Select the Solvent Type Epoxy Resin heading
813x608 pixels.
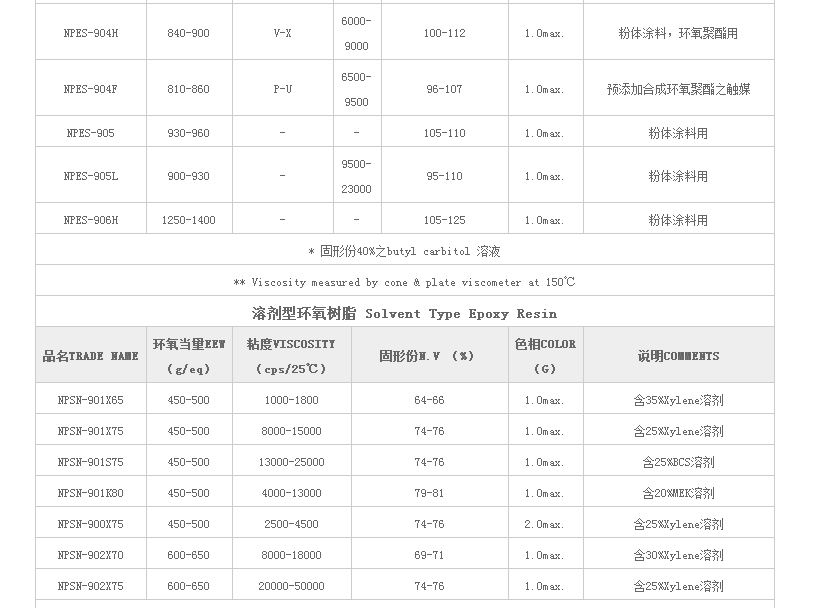404,313
